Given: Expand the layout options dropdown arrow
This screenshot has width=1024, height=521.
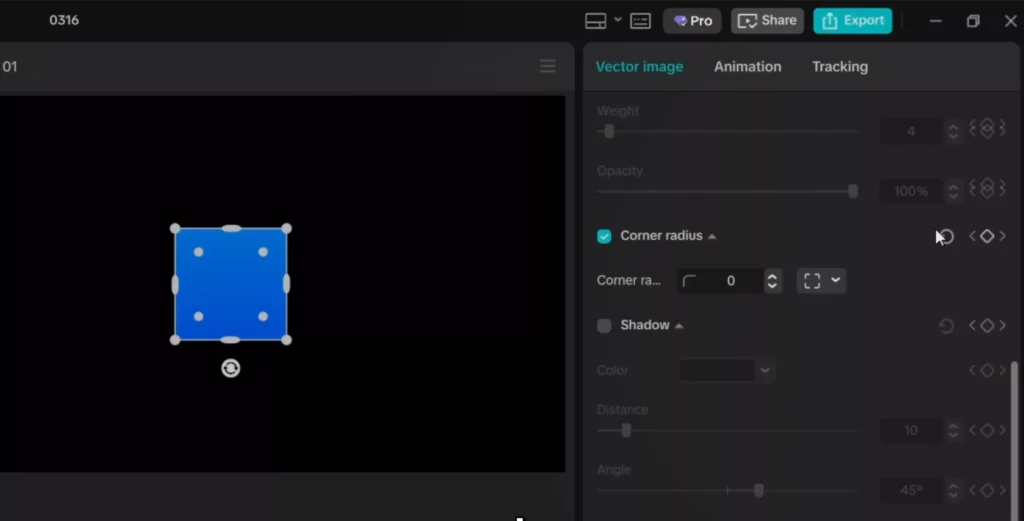Looking at the screenshot, I should 617,20.
